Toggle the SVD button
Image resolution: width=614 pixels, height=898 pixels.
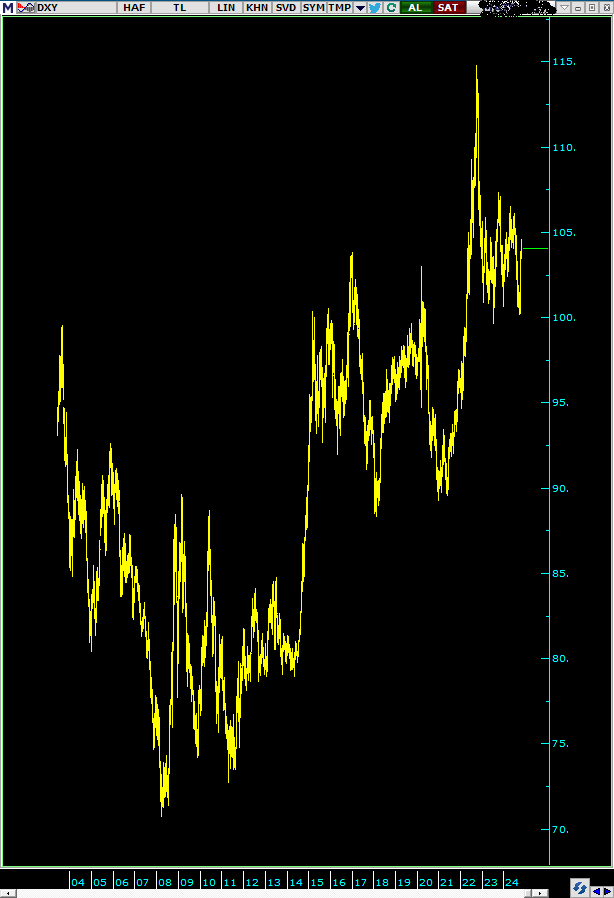coord(286,7)
